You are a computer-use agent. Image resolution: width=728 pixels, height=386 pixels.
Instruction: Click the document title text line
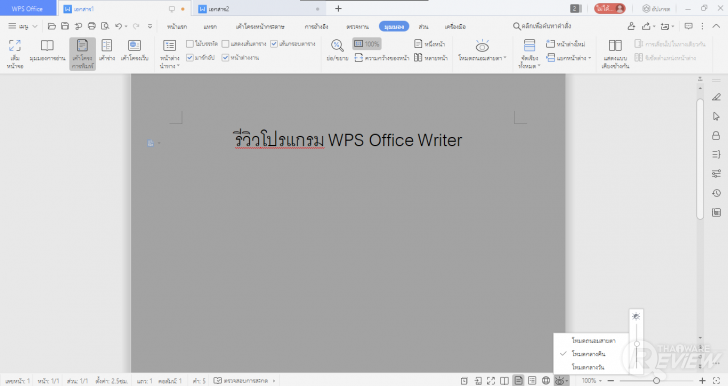click(x=347, y=140)
